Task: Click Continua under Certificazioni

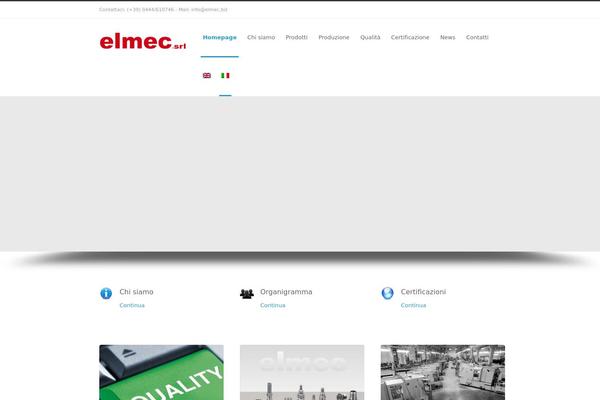Action: pyautogui.click(x=413, y=305)
